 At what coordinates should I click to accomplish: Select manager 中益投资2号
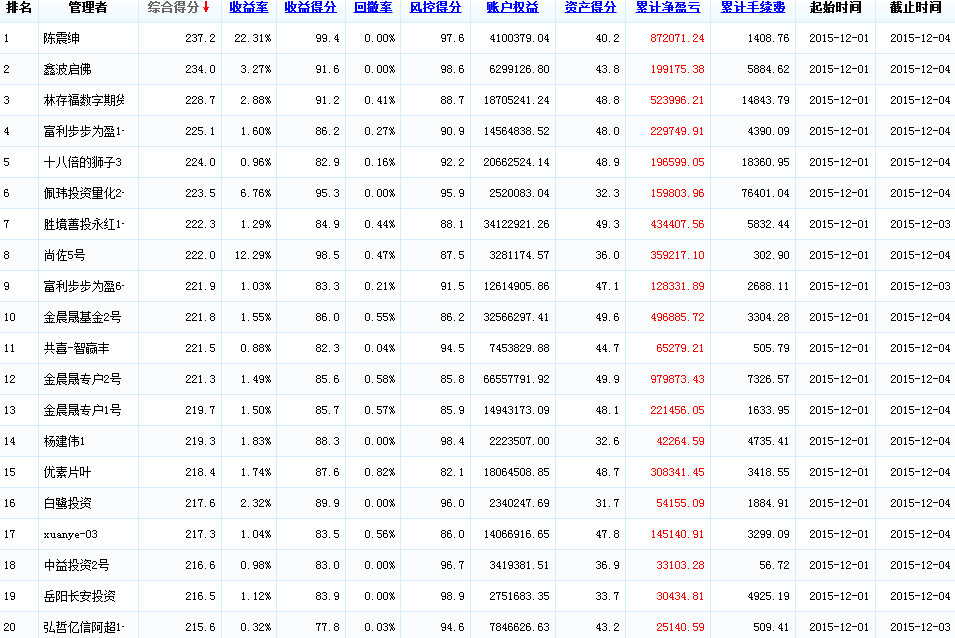[x=76, y=566]
